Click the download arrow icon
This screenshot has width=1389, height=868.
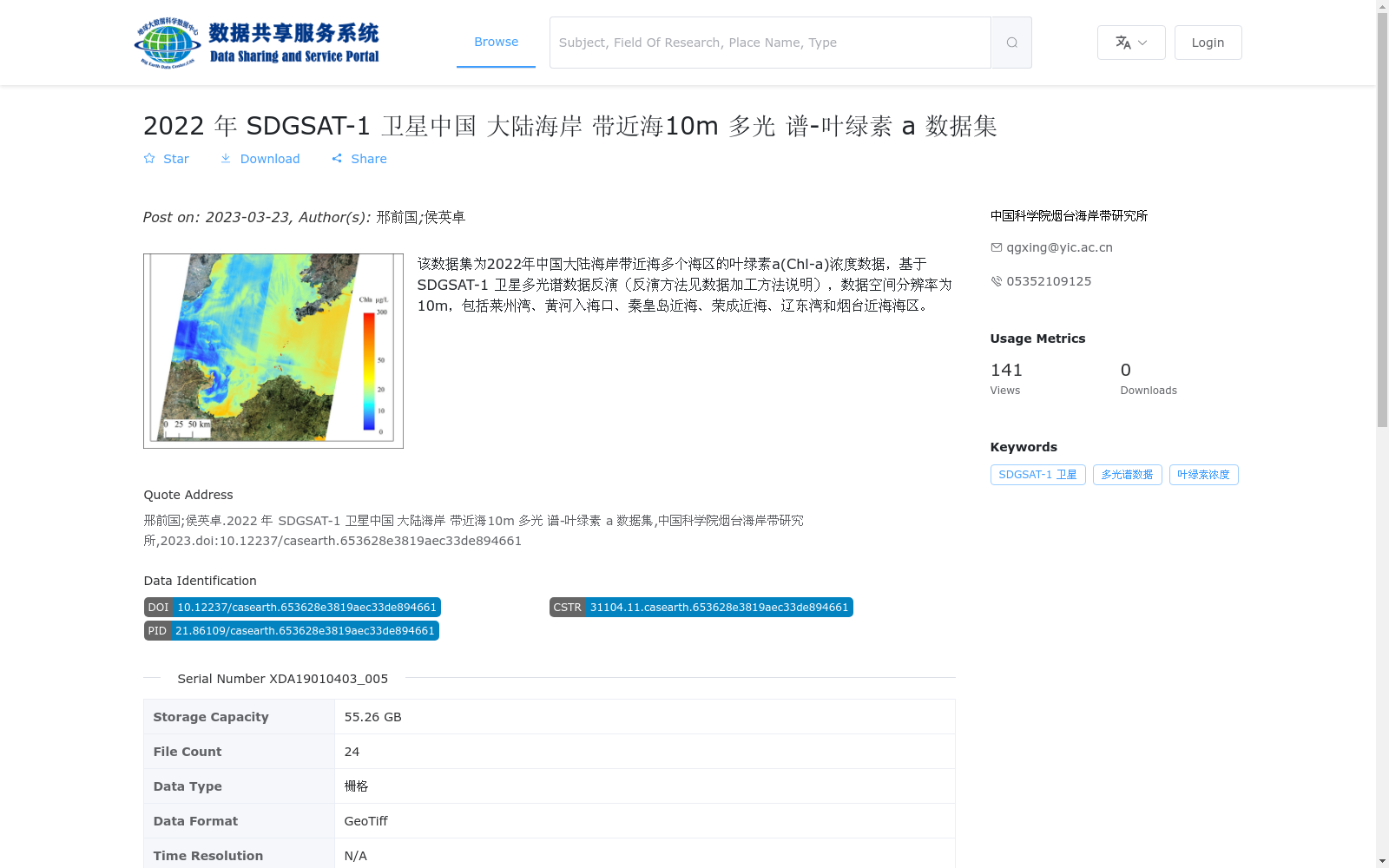(x=226, y=159)
